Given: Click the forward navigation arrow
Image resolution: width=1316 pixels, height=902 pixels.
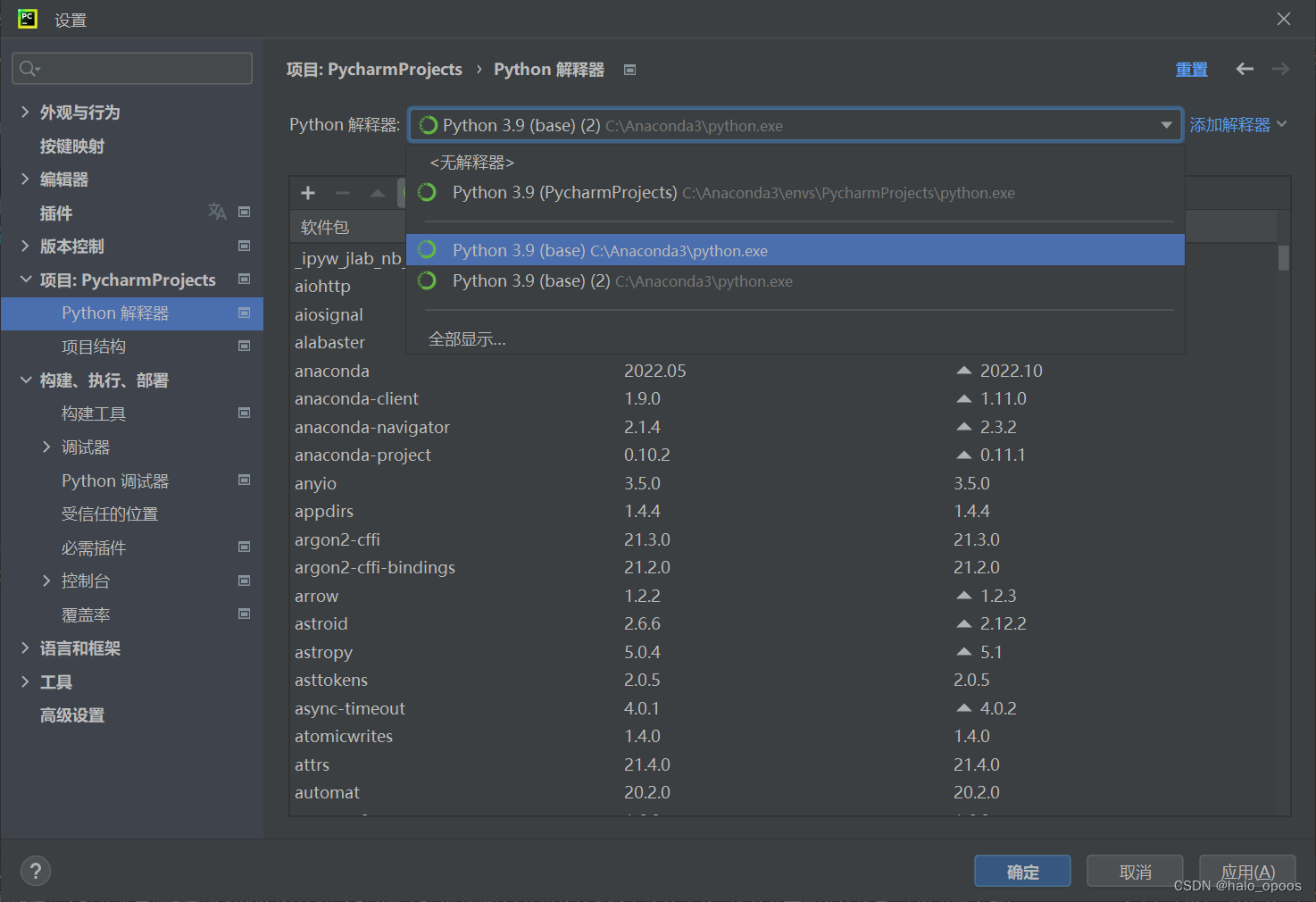Looking at the screenshot, I should click(1281, 69).
